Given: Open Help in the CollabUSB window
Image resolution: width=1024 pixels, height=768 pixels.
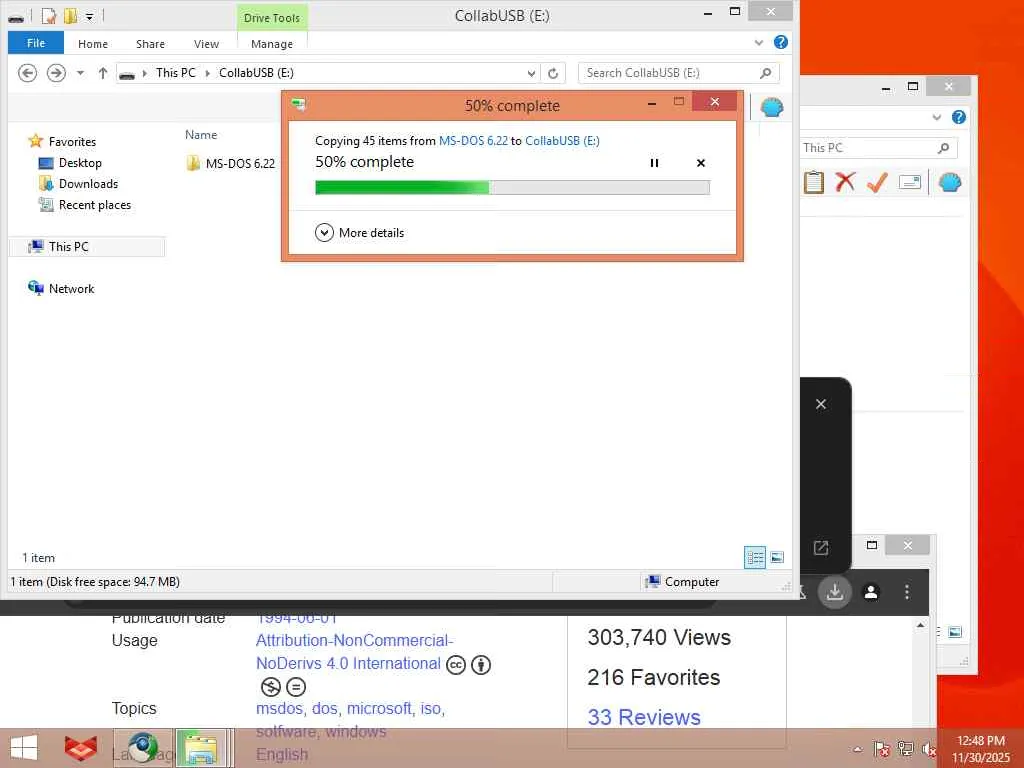Looking at the screenshot, I should pyautogui.click(x=780, y=42).
